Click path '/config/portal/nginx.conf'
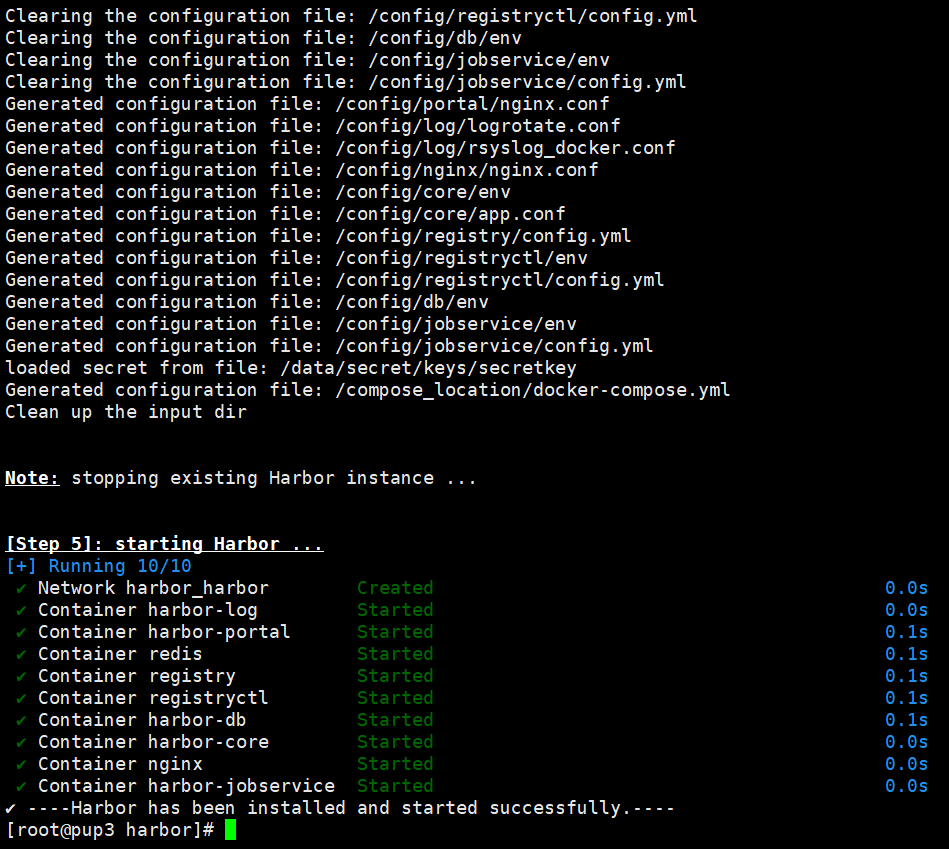 pos(472,103)
